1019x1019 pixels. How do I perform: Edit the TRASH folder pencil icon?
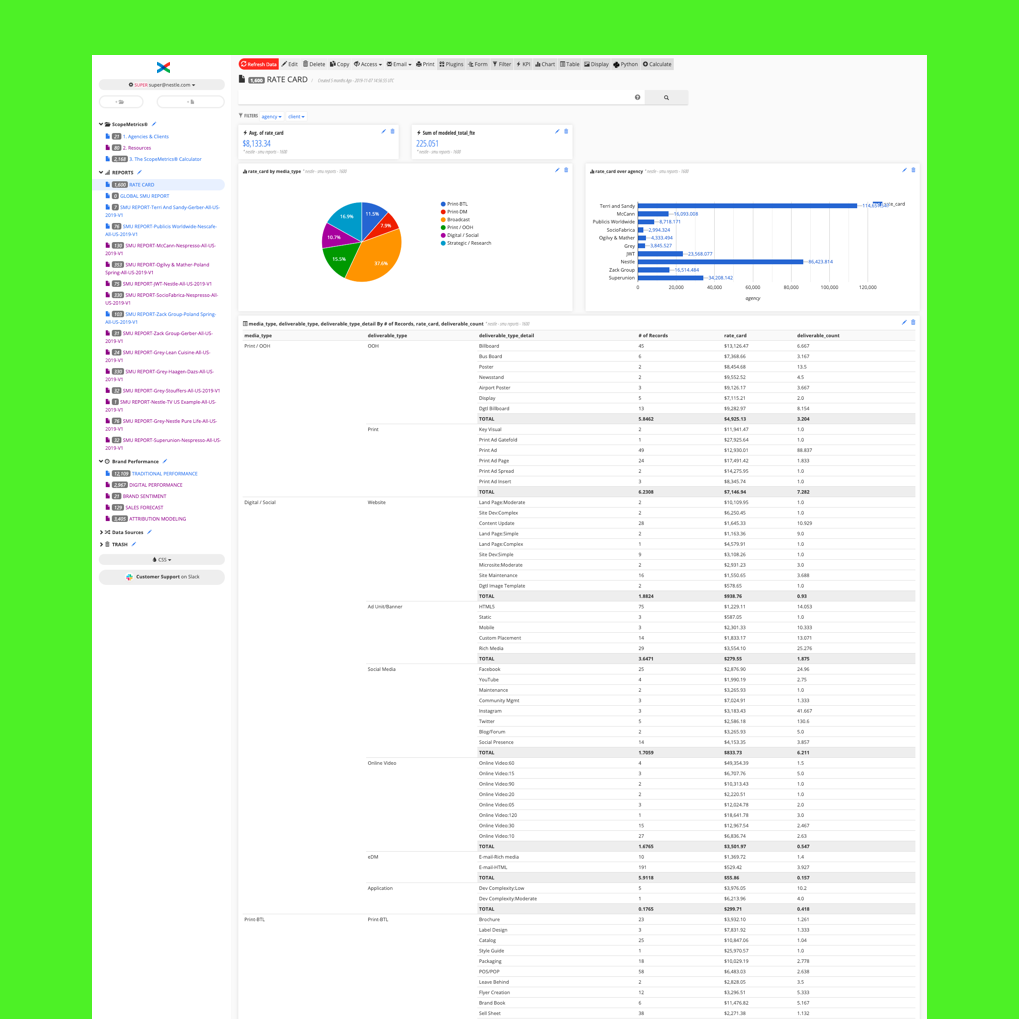[133, 545]
